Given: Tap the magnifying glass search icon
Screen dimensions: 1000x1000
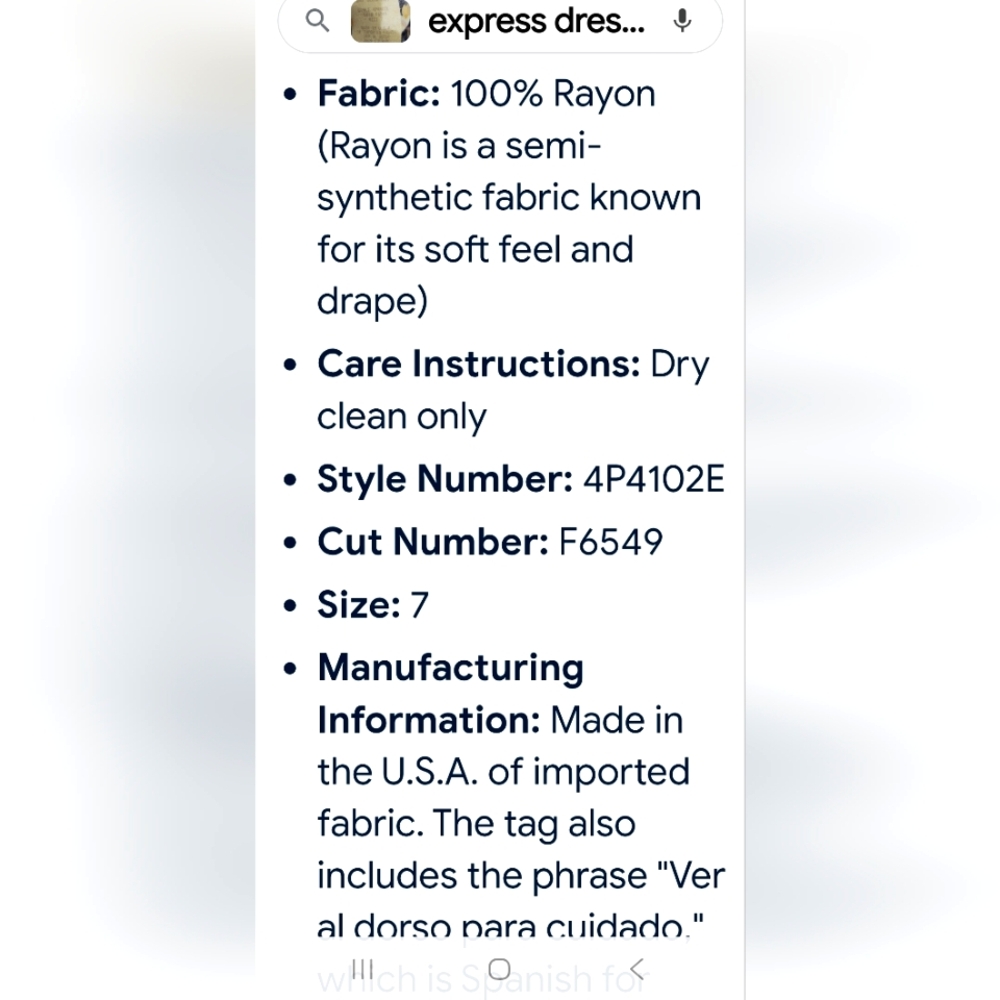Looking at the screenshot, I should pos(317,21).
